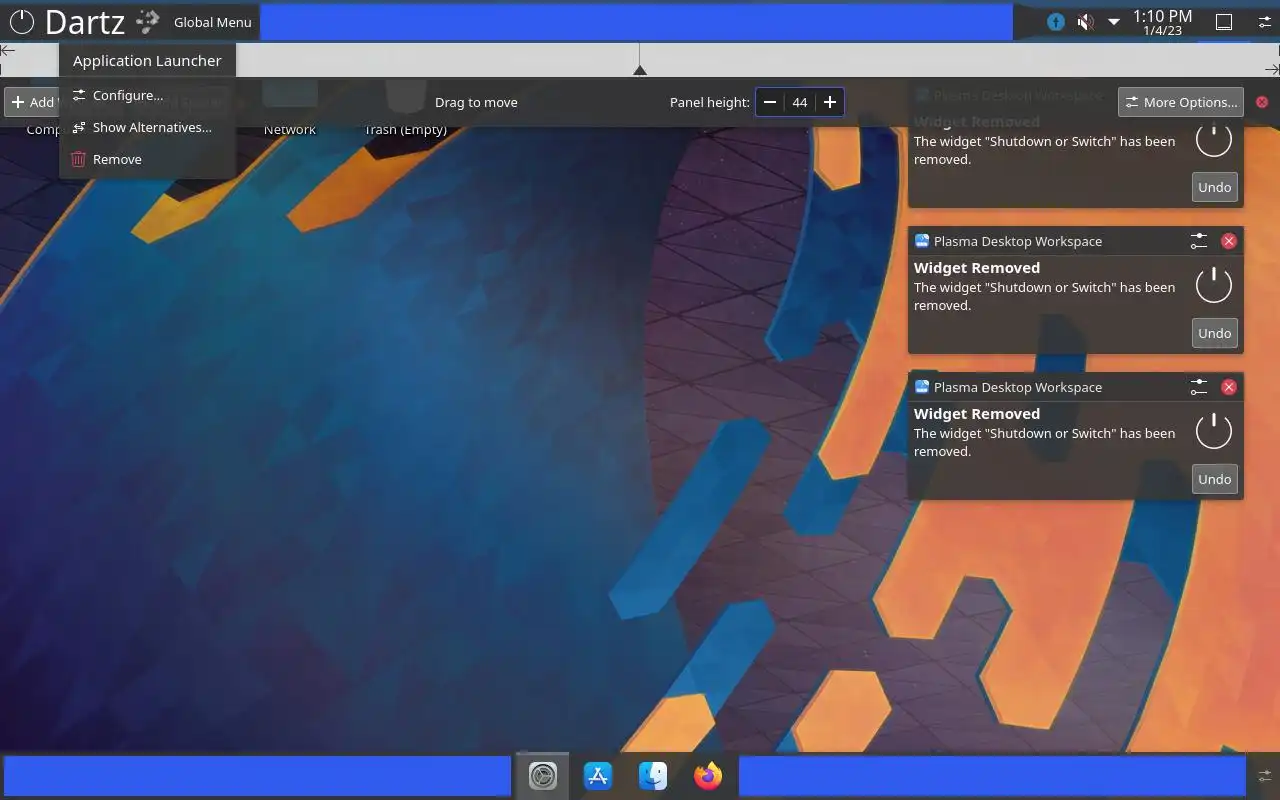Decrease panel height with the minus button

[x=770, y=102]
